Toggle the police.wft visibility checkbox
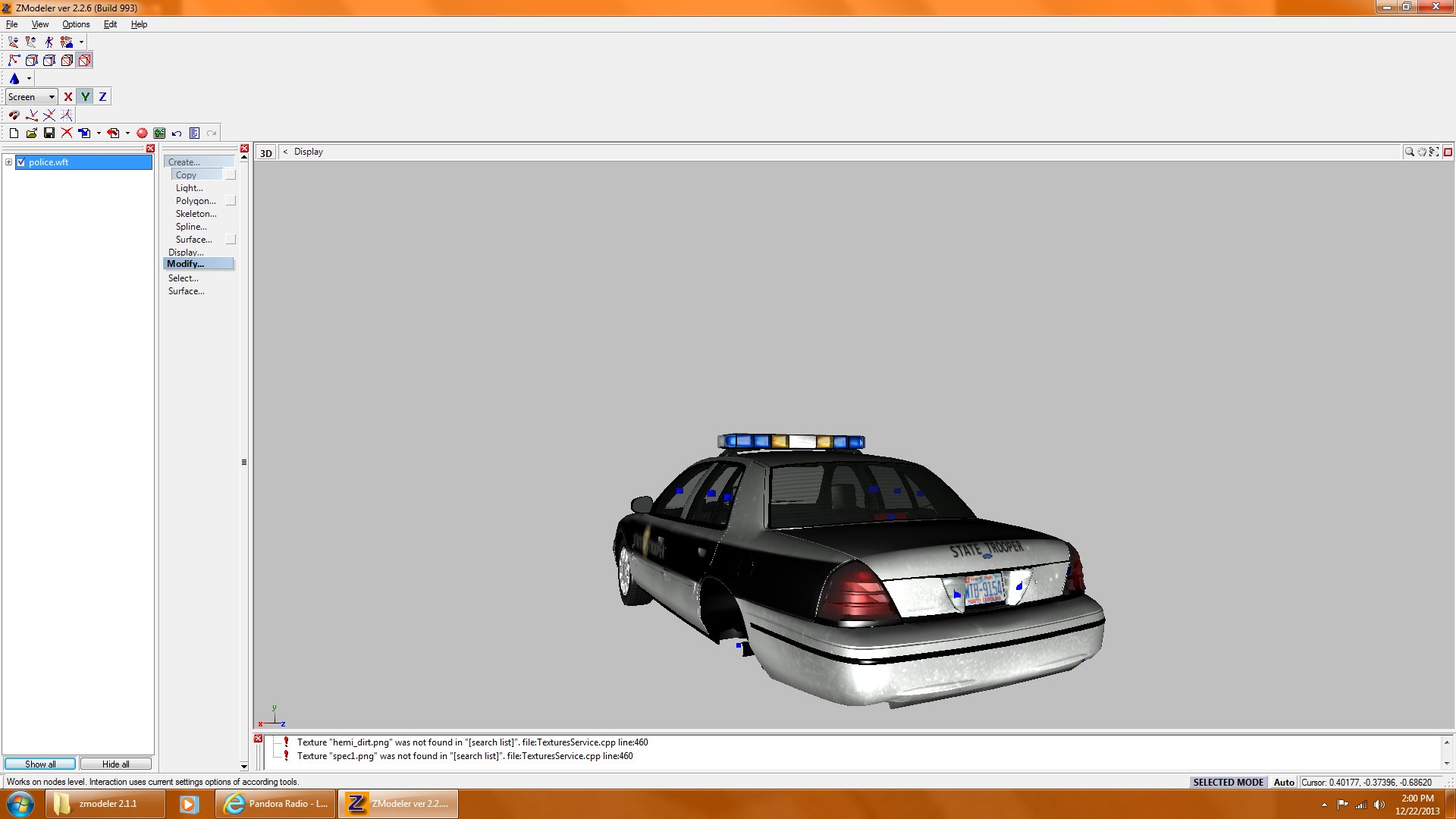Screen dimensions: 1456x819 pos(21,162)
